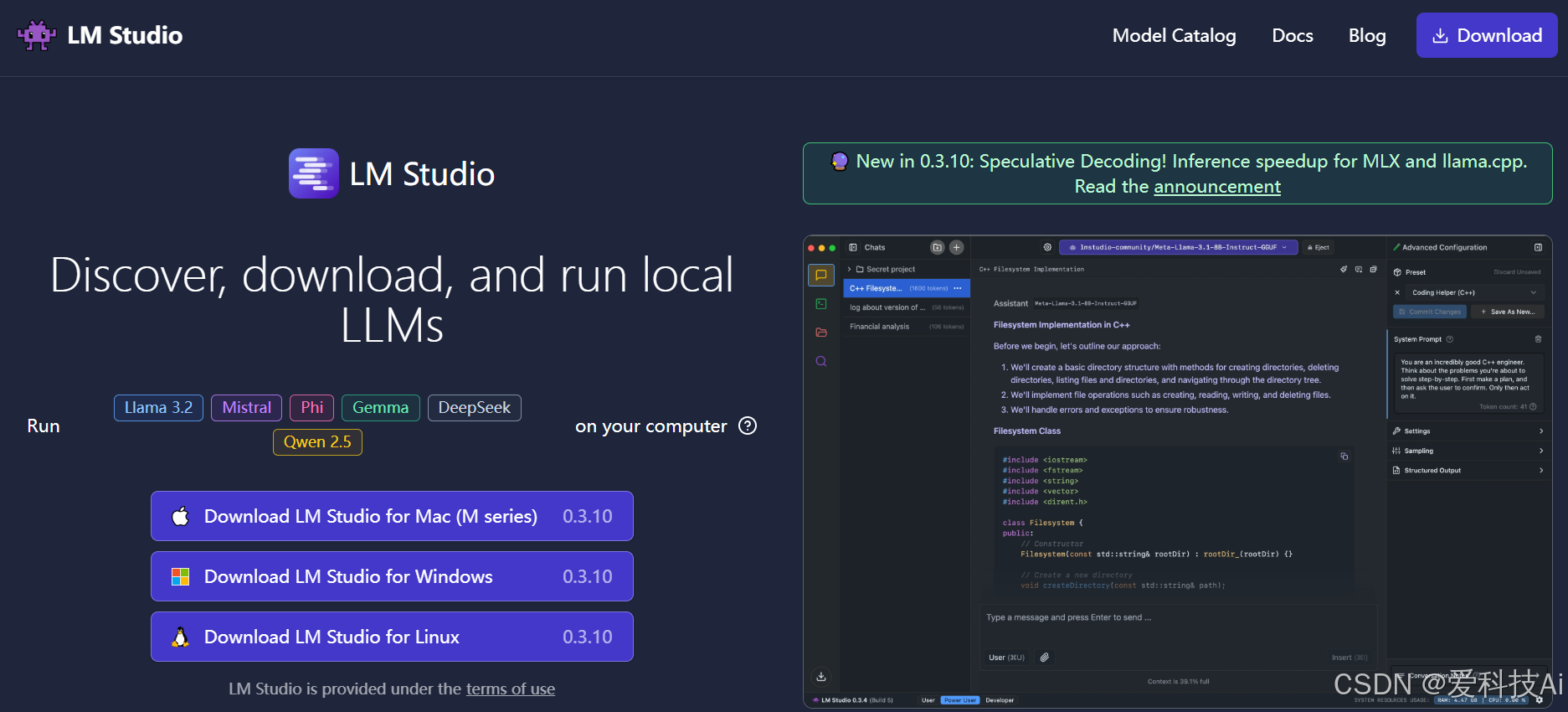Click the Commit Changes button
Viewport: 1568px width, 712px height.
(x=1430, y=312)
